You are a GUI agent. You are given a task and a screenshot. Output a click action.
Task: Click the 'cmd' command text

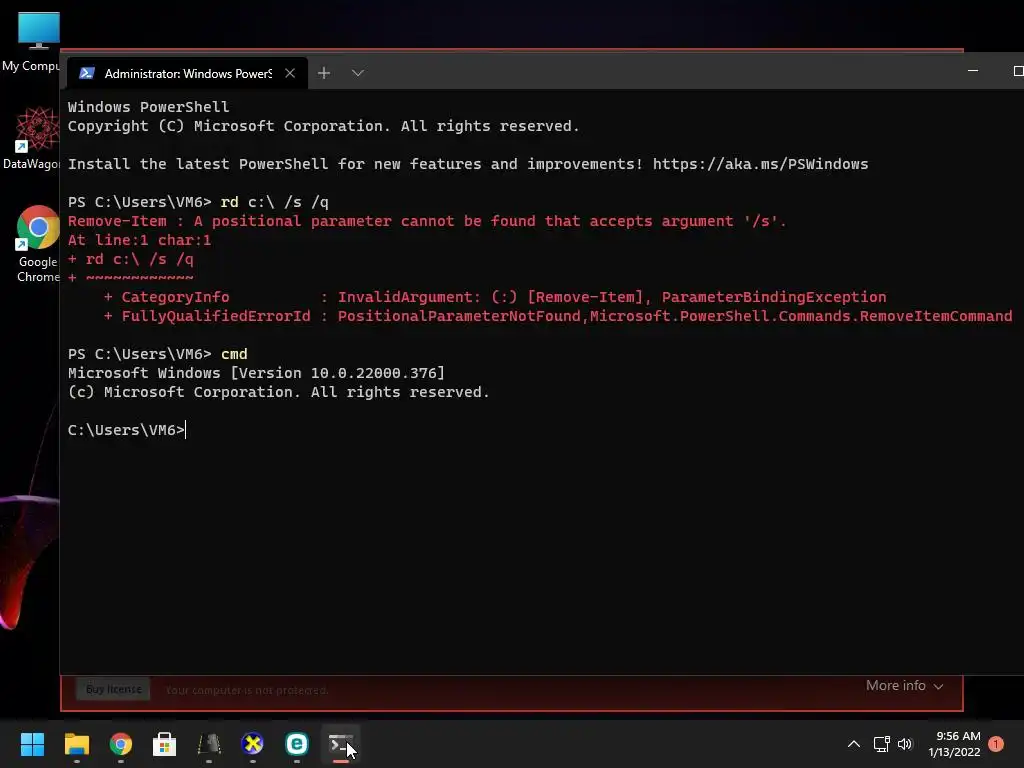click(x=234, y=354)
